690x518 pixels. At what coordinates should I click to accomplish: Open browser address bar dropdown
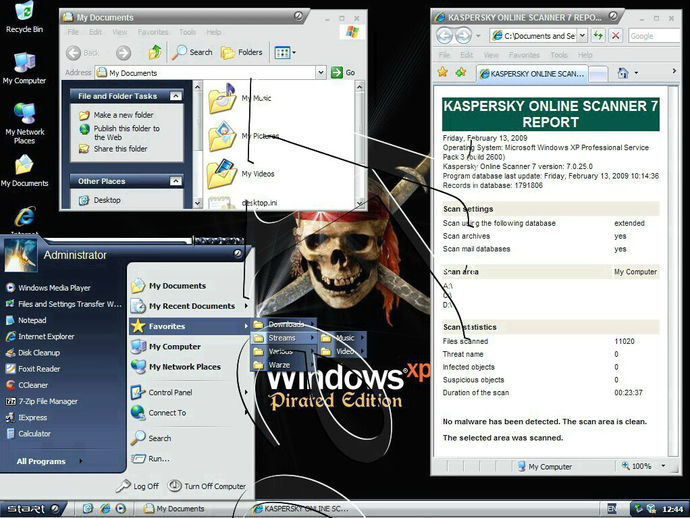point(582,36)
